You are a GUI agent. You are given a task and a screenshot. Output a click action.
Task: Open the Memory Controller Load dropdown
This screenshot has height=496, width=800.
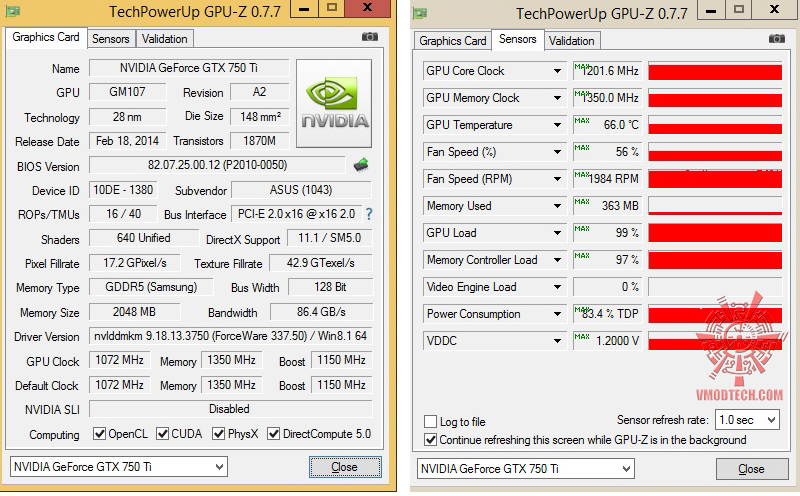coord(557,260)
